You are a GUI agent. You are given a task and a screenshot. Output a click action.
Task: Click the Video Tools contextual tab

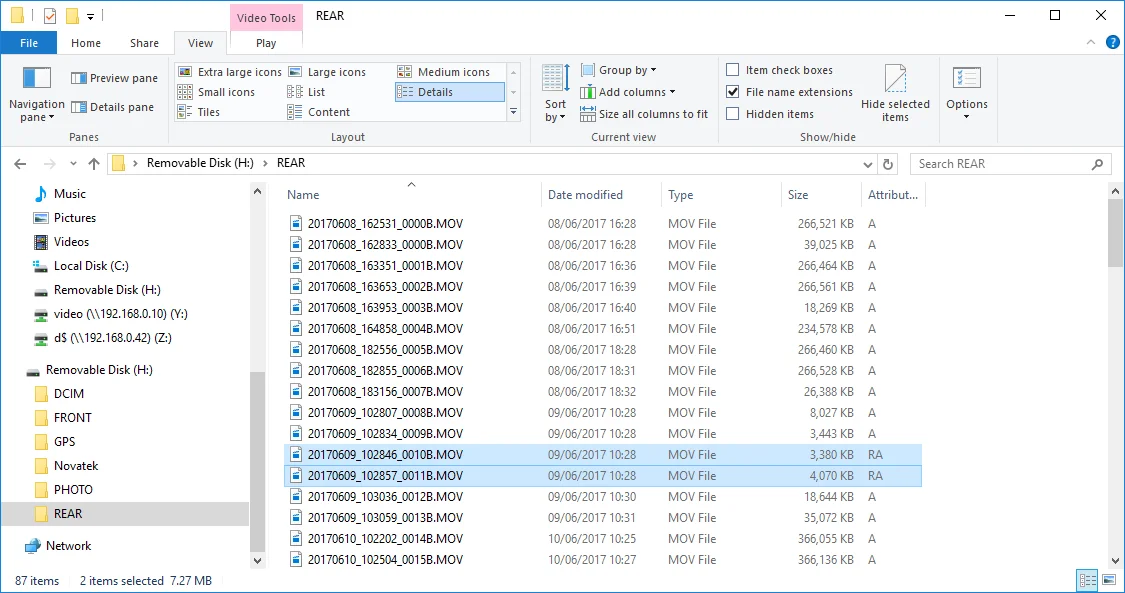[266, 18]
